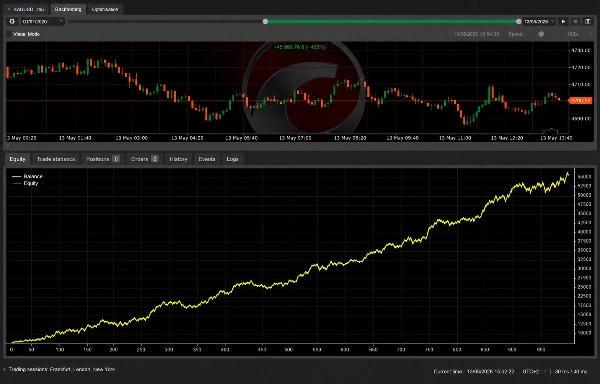Click the options dots right of 100x
This screenshot has width=600, height=384.
(x=591, y=34)
